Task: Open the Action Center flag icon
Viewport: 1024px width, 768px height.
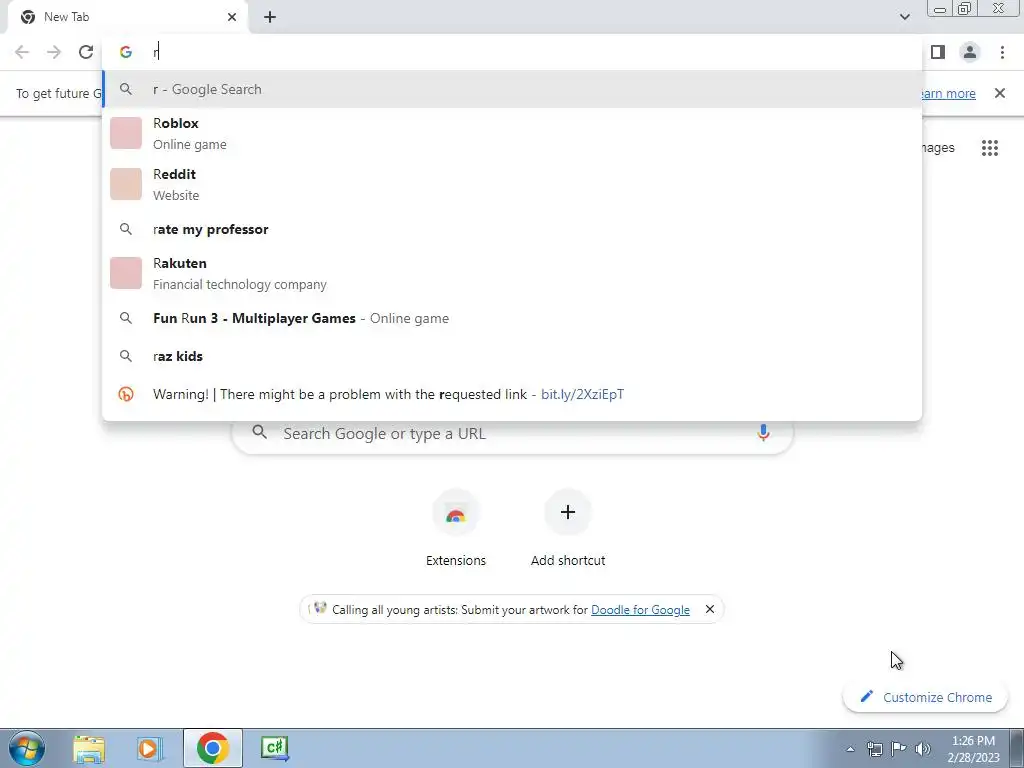Action: pos(899,749)
